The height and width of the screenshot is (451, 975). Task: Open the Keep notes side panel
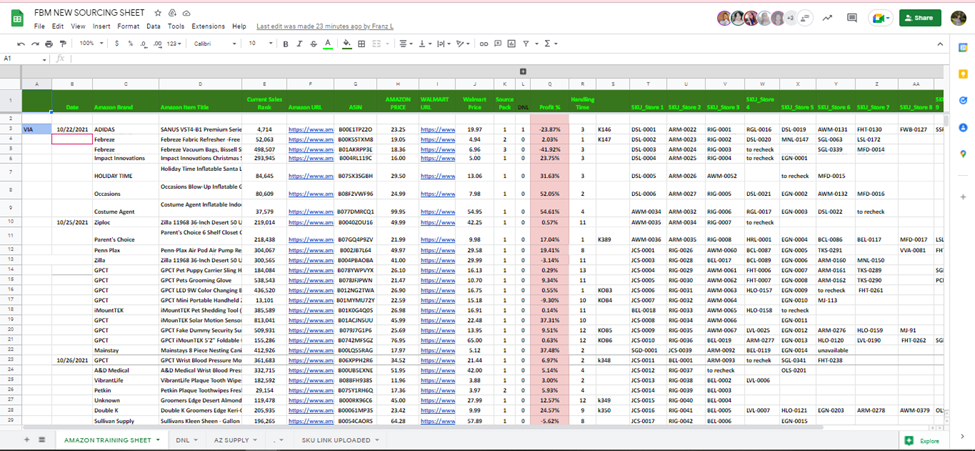(x=963, y=74)
